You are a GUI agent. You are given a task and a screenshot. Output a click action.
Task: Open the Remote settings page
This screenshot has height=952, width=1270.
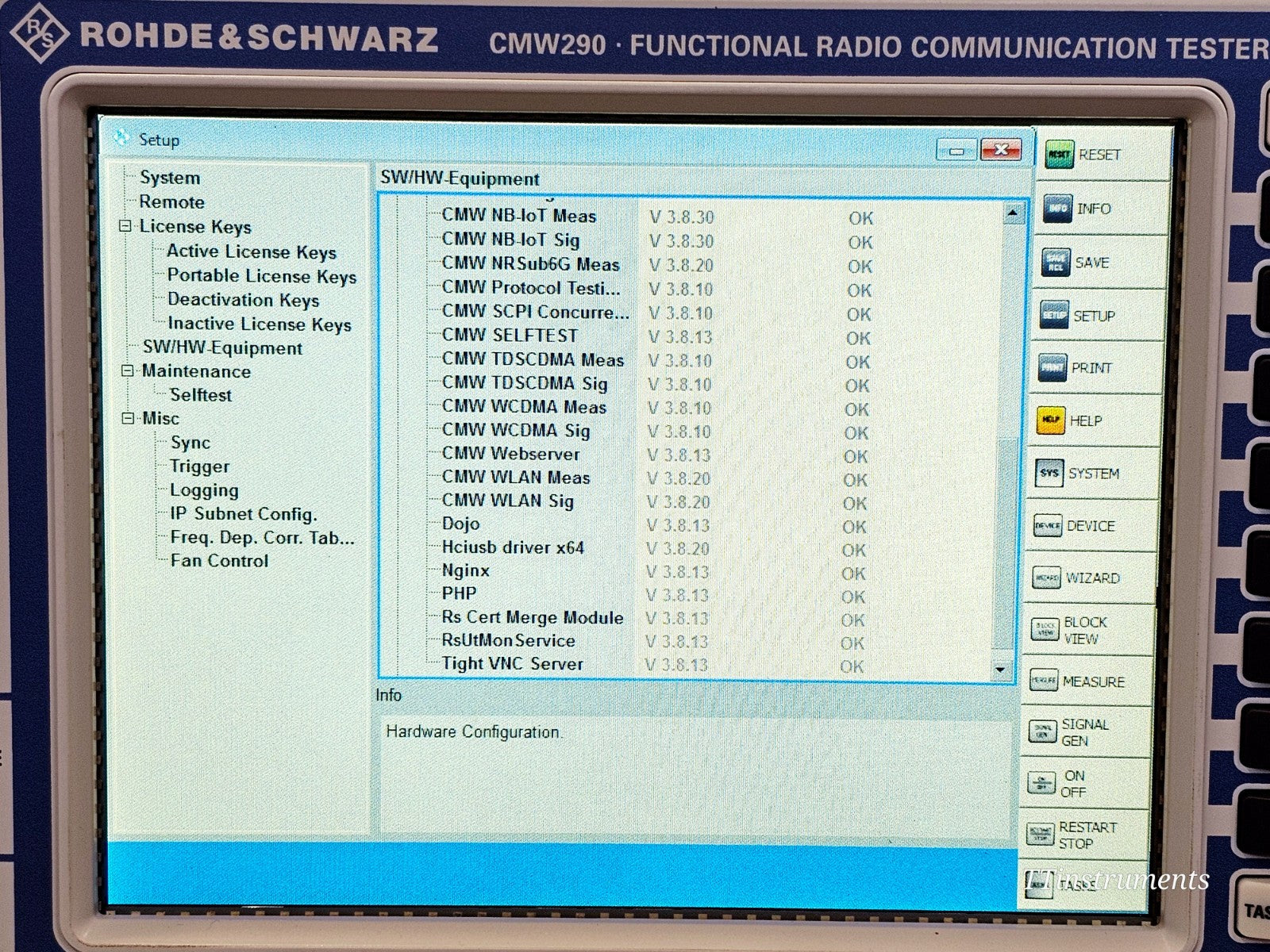pyautogui.click(x=171, y=202)
